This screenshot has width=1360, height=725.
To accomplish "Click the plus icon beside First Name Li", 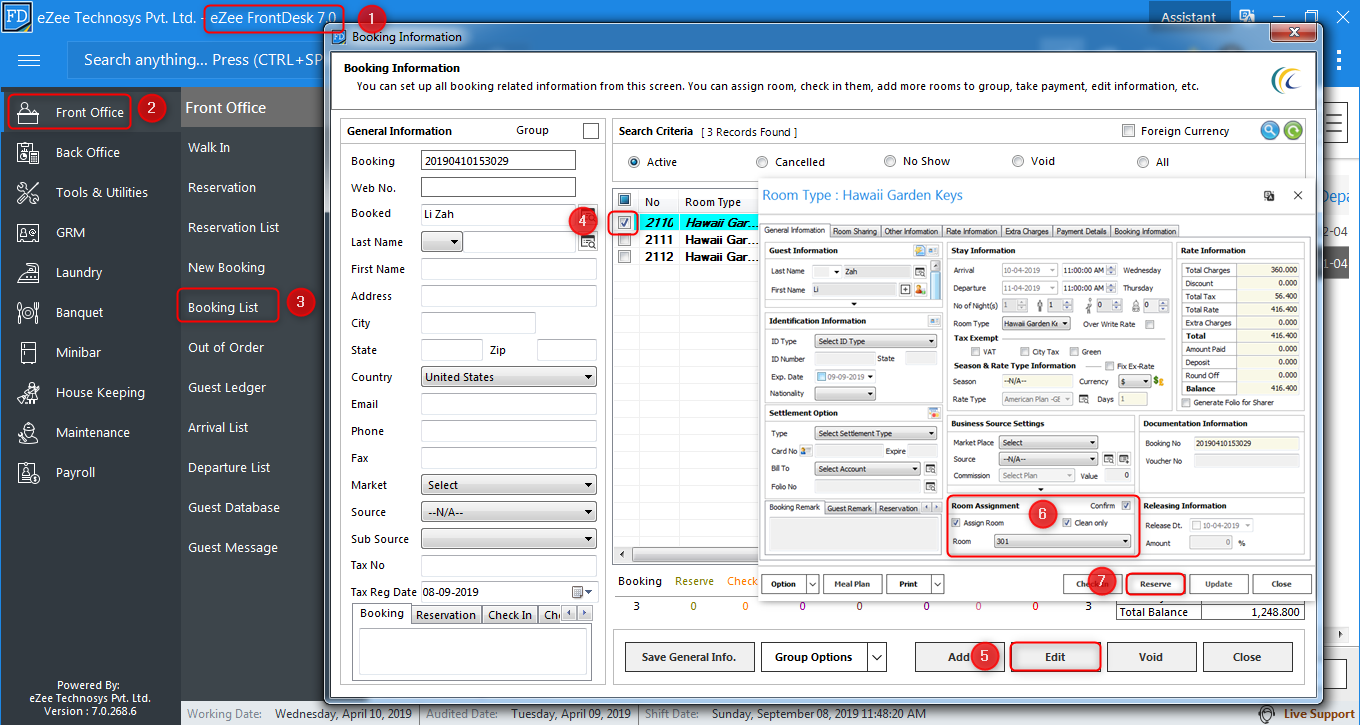I will click(906, 289).
